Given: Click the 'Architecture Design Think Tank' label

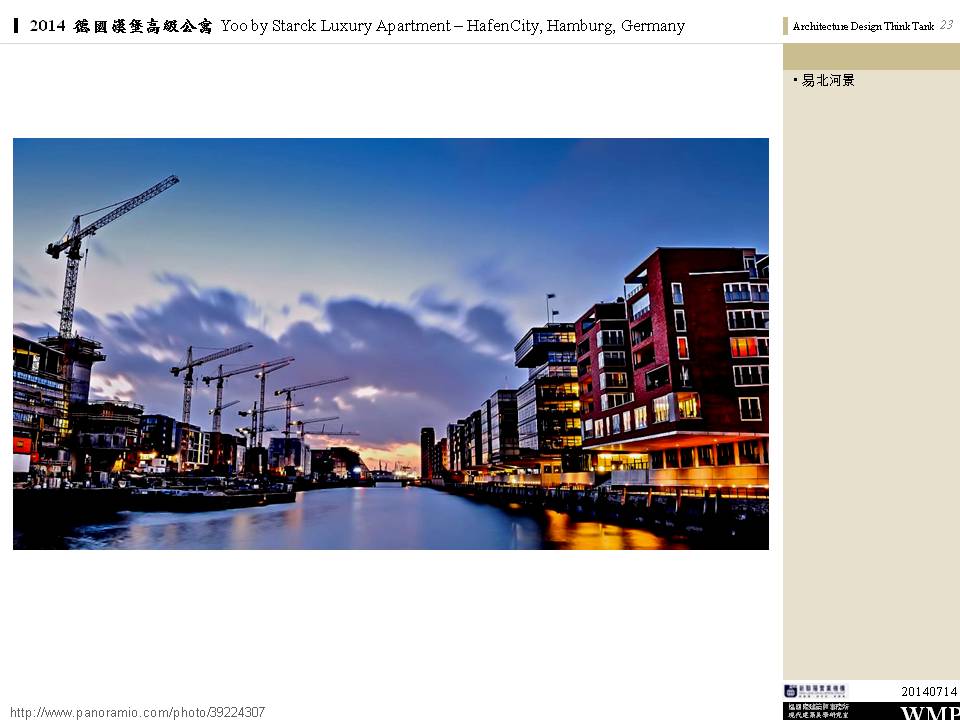Looking at the screenshot, I should [863, 27].
